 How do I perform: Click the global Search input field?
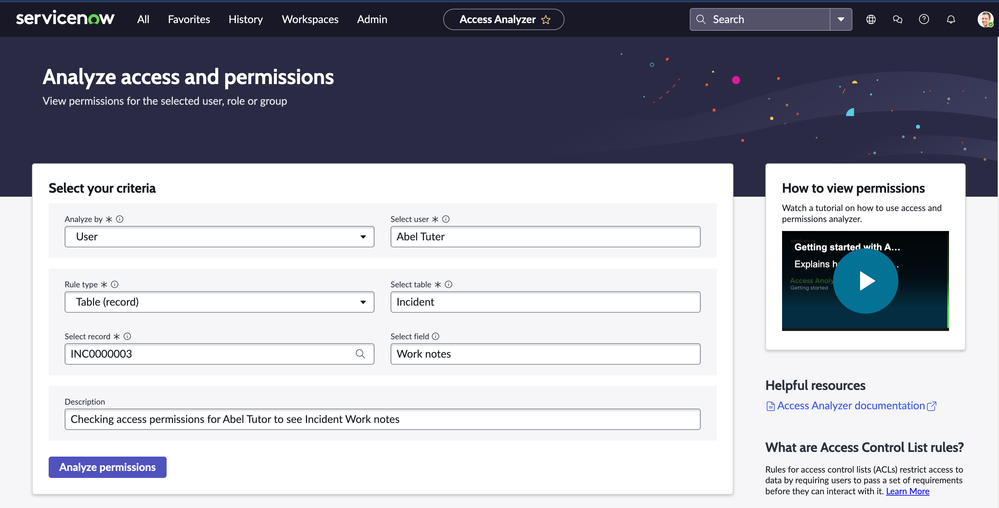(759, 19)
